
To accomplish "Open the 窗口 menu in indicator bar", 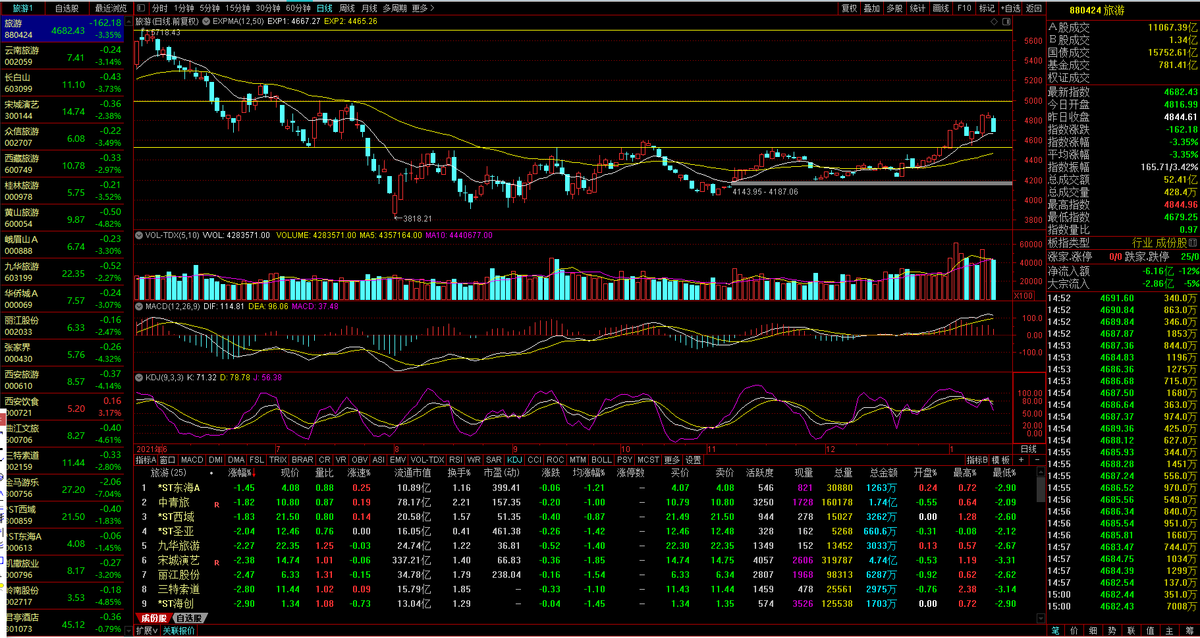I will [x=168, y=460].
